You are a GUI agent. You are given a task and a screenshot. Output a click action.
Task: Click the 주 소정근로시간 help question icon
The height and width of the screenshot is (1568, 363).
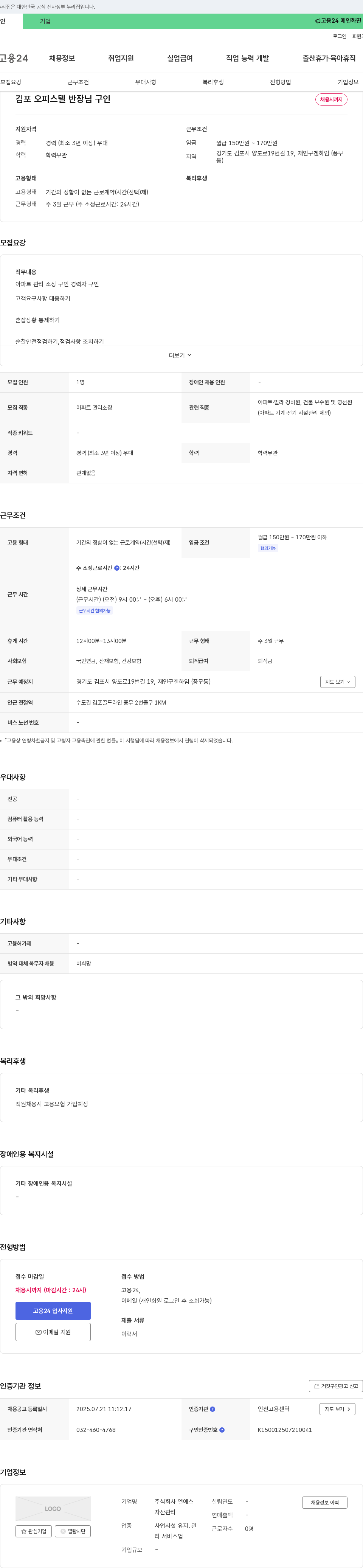click(117, 568)
